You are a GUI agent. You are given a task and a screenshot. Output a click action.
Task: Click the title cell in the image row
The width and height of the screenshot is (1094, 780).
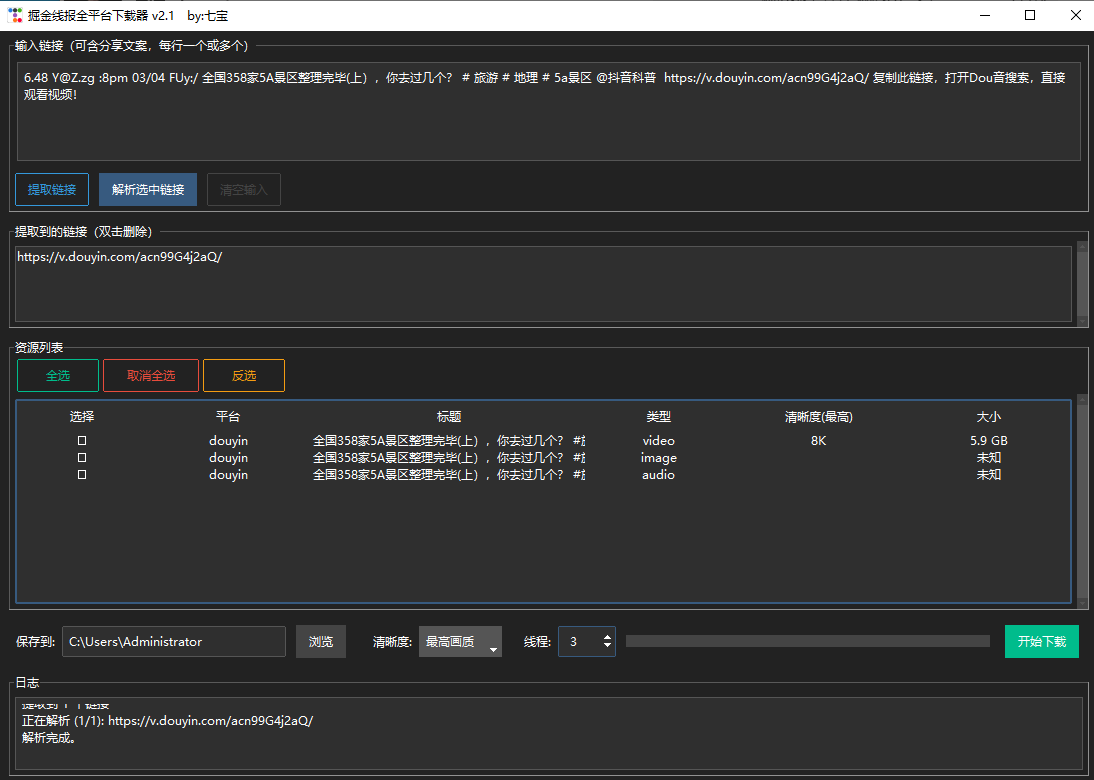(x=449, y=458)
